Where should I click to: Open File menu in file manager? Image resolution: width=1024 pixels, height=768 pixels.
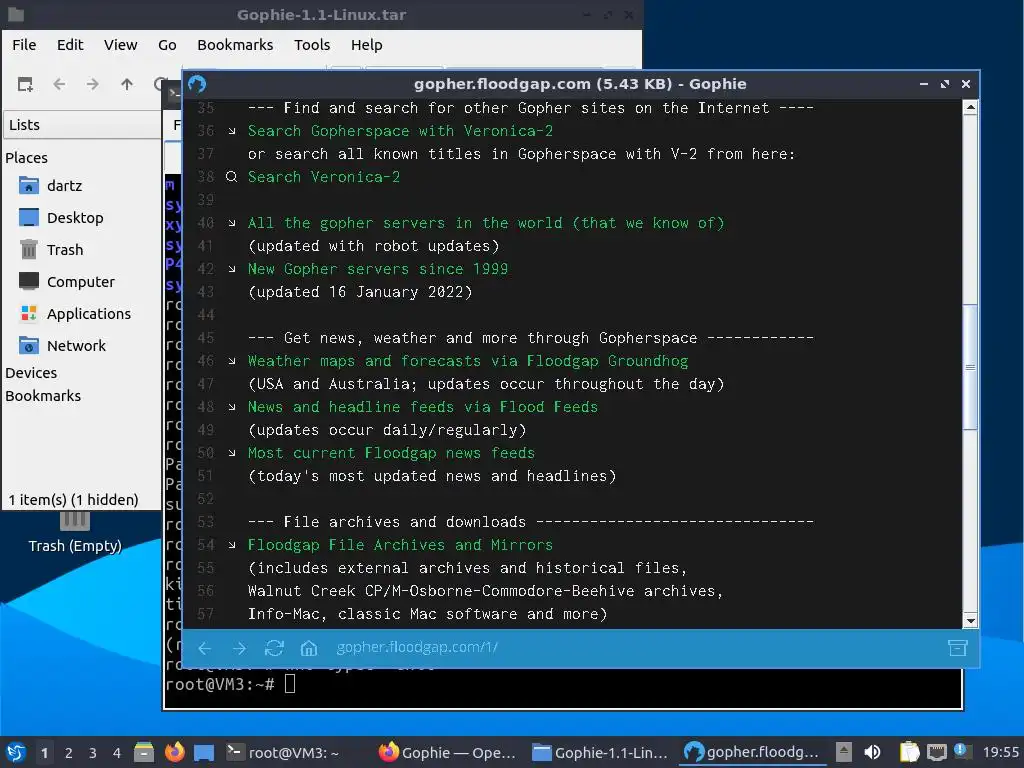coord(24,45)
